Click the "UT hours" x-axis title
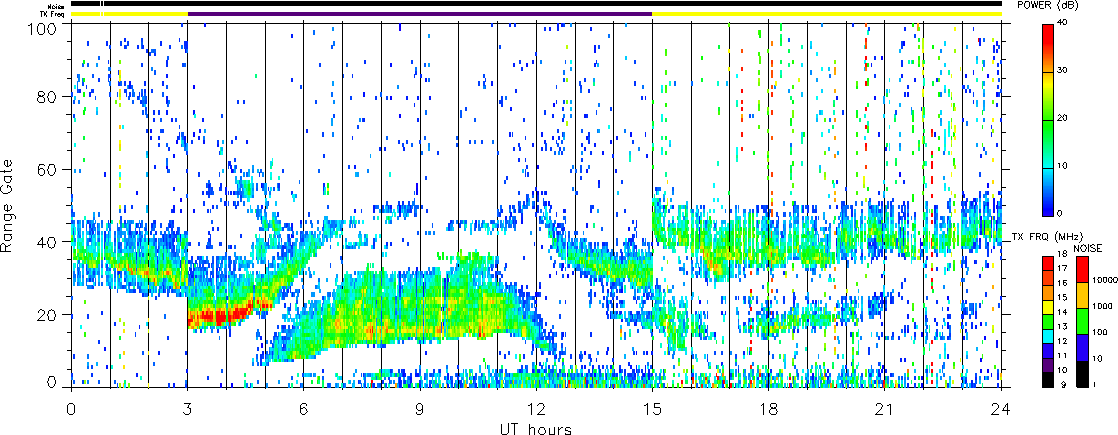 535,429
